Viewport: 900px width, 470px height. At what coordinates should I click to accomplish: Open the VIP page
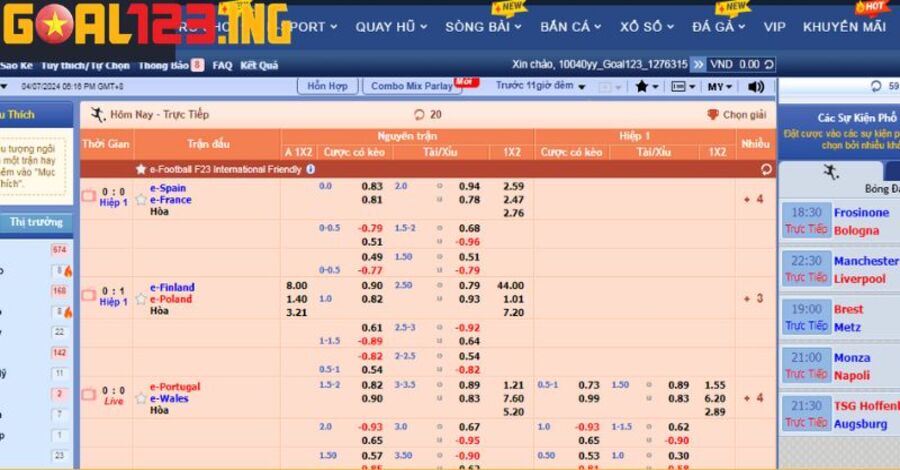click(x=774, y=26)
